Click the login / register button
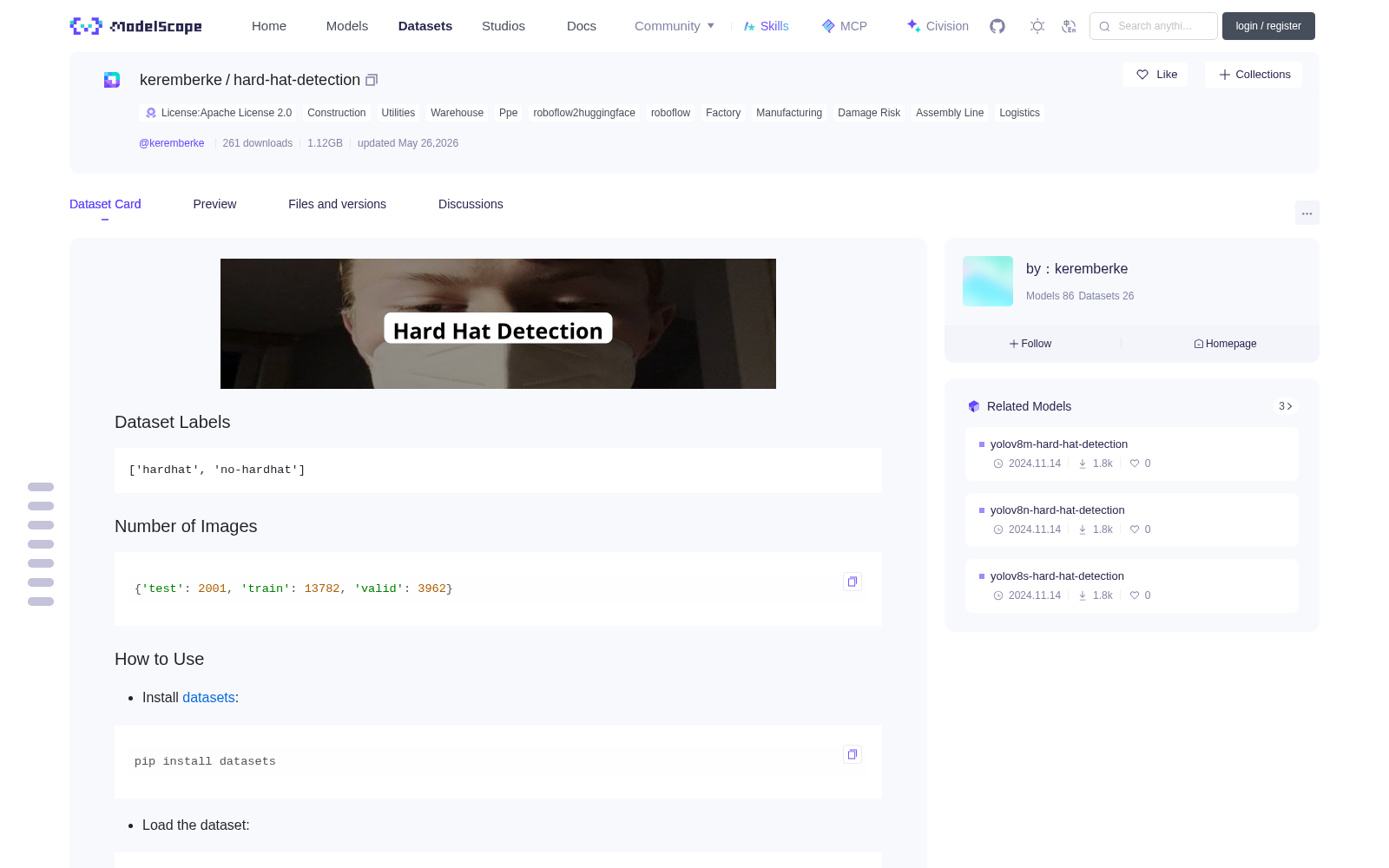1389x868 pixels. coord(1268,26)
